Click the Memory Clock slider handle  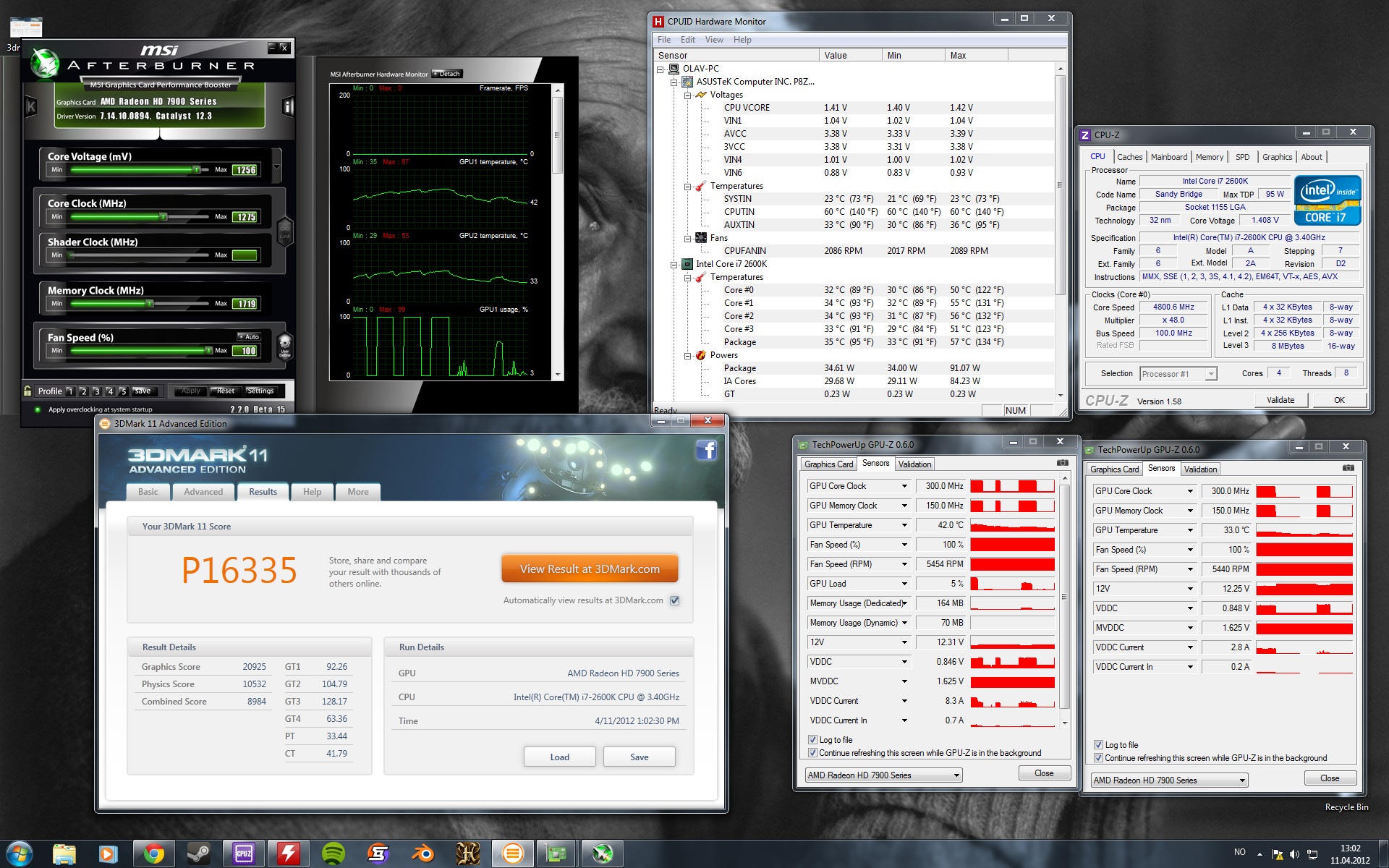pos(150,304)
